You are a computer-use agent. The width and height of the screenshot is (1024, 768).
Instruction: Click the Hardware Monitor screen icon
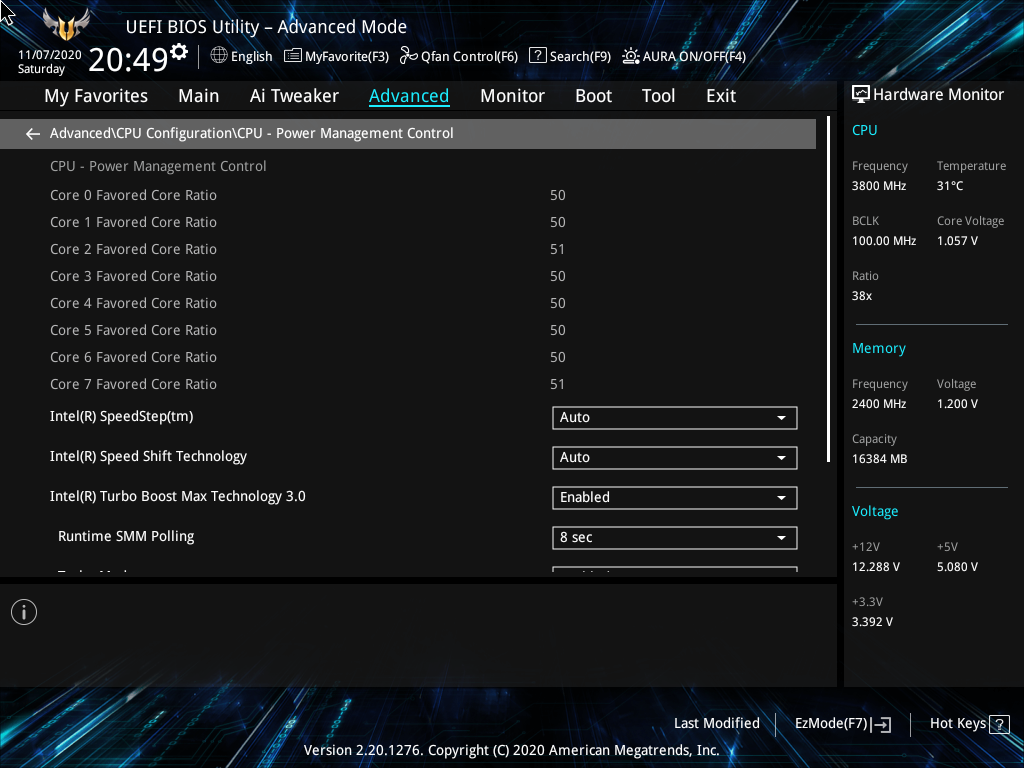861,95
